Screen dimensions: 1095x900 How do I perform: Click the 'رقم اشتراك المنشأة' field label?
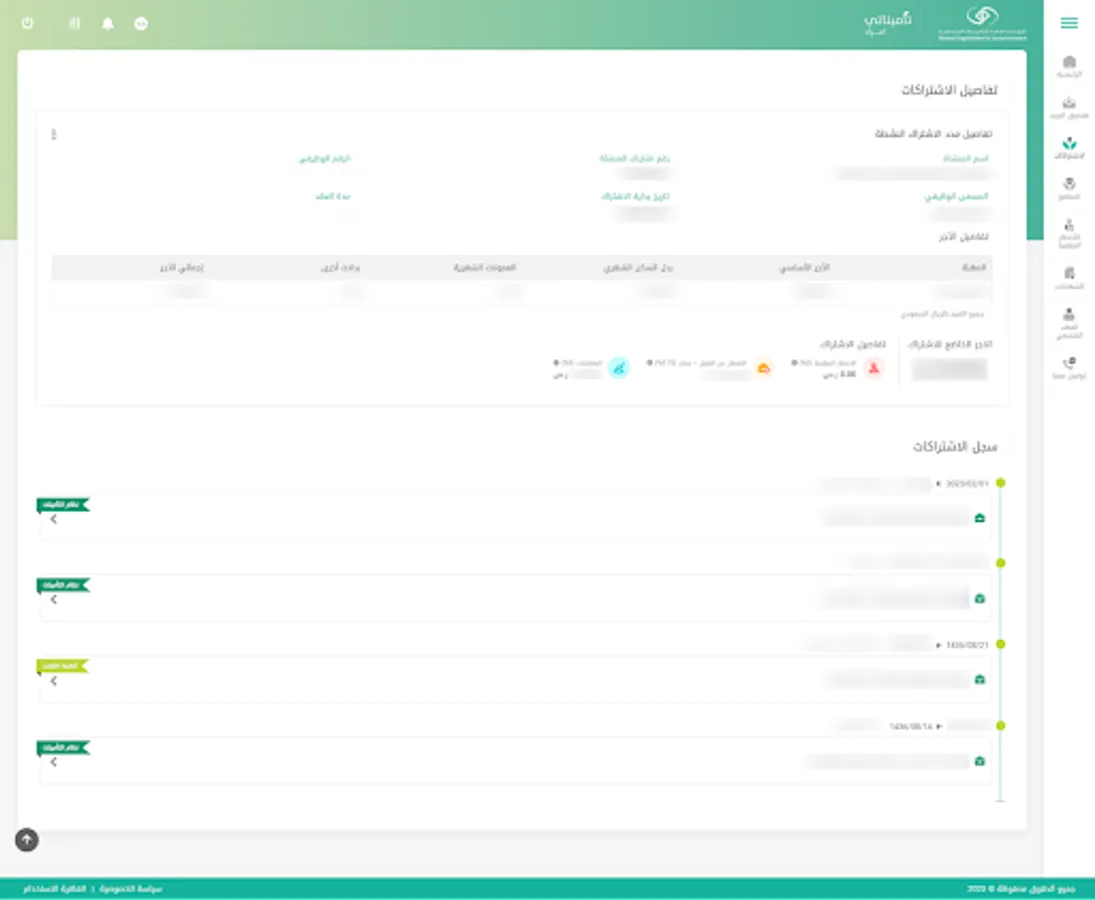pos(635,158)
